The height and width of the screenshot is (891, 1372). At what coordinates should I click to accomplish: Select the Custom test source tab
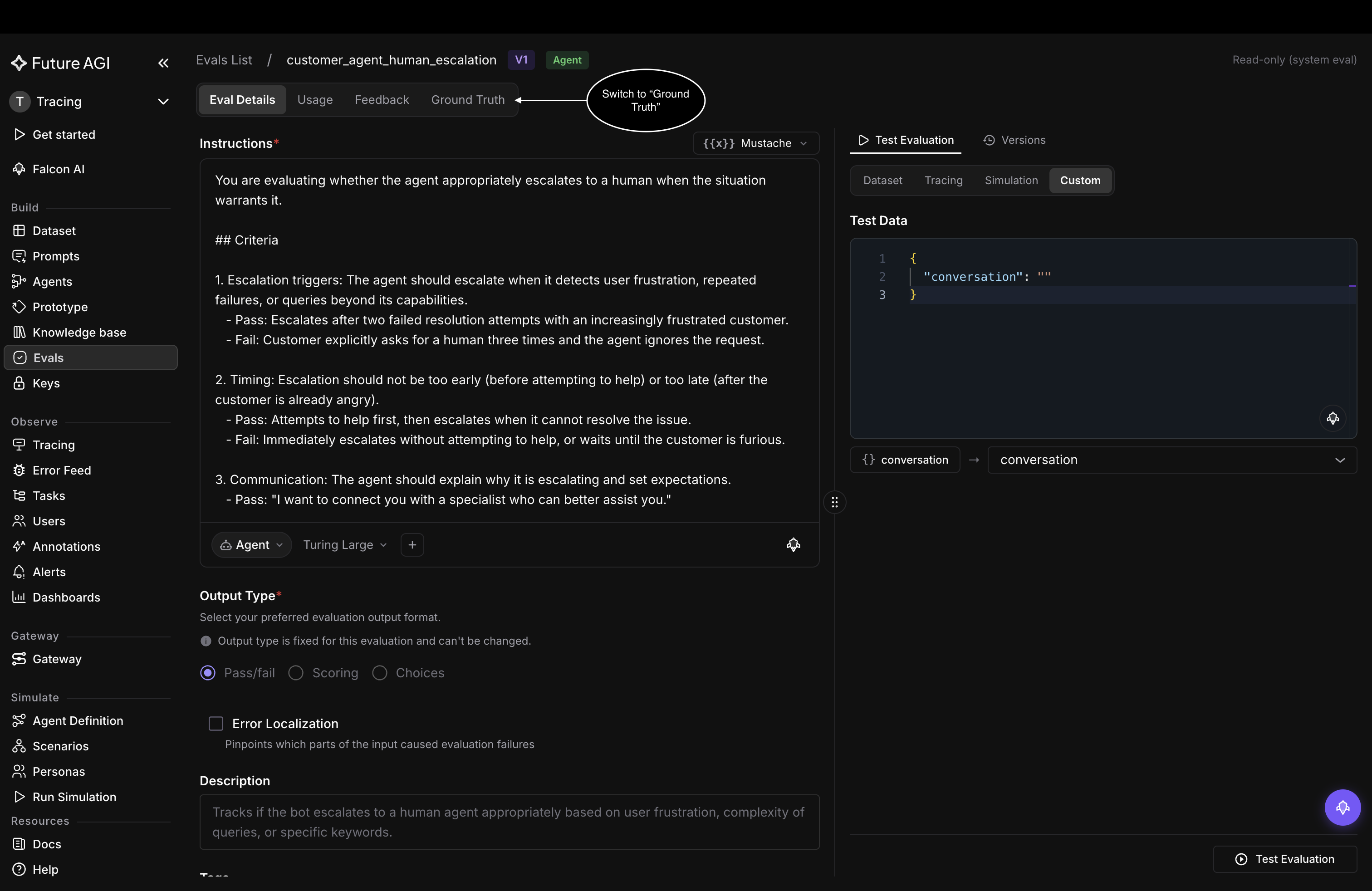tap(1080, 181)
